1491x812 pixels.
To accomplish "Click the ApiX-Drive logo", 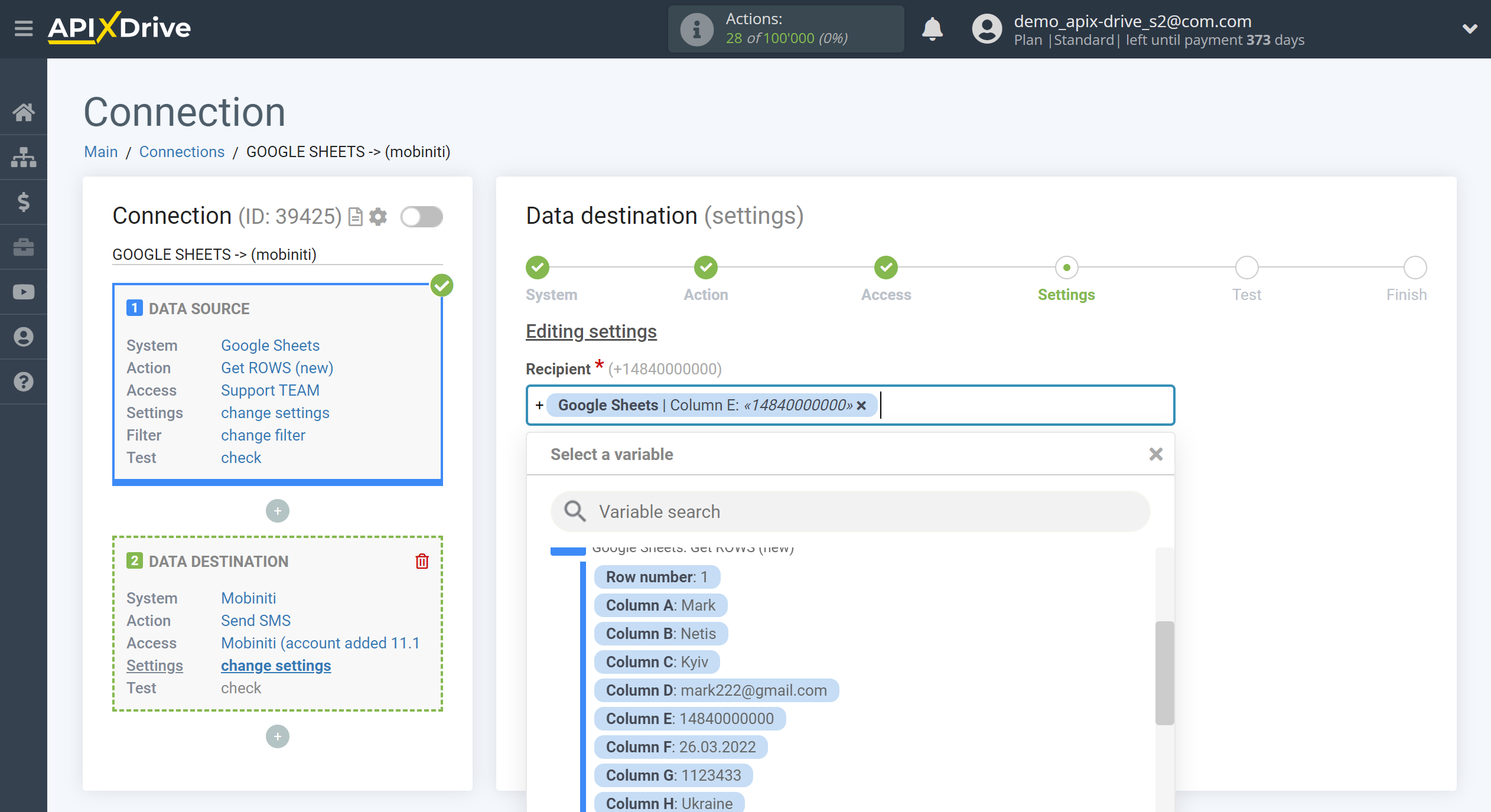I will click(119, 28).
